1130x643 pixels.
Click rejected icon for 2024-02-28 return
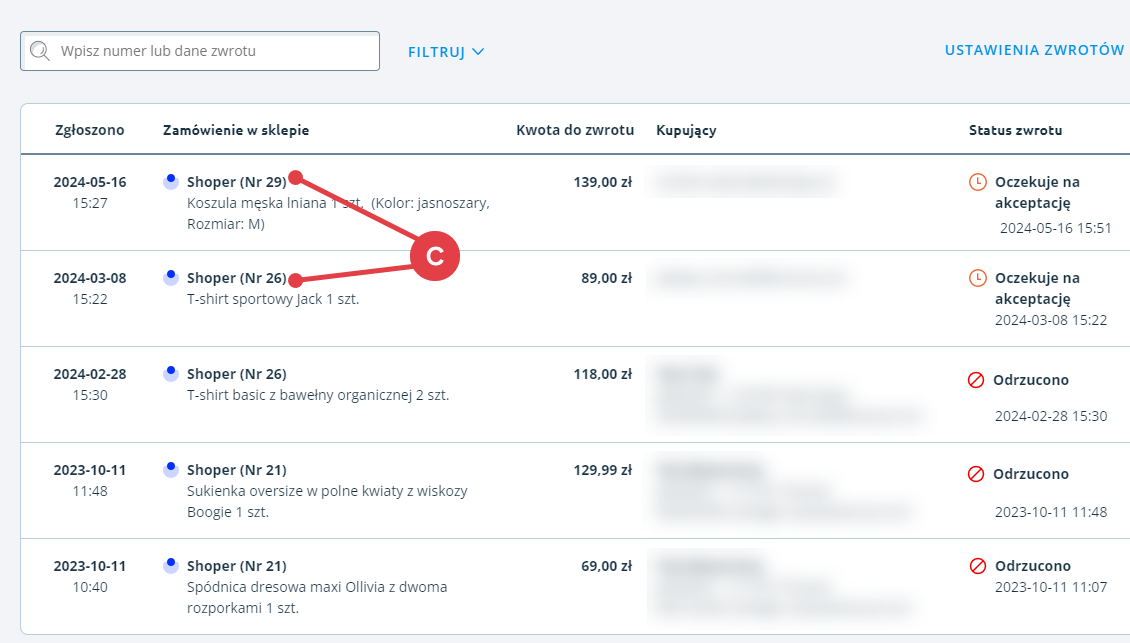pos(976,380)
